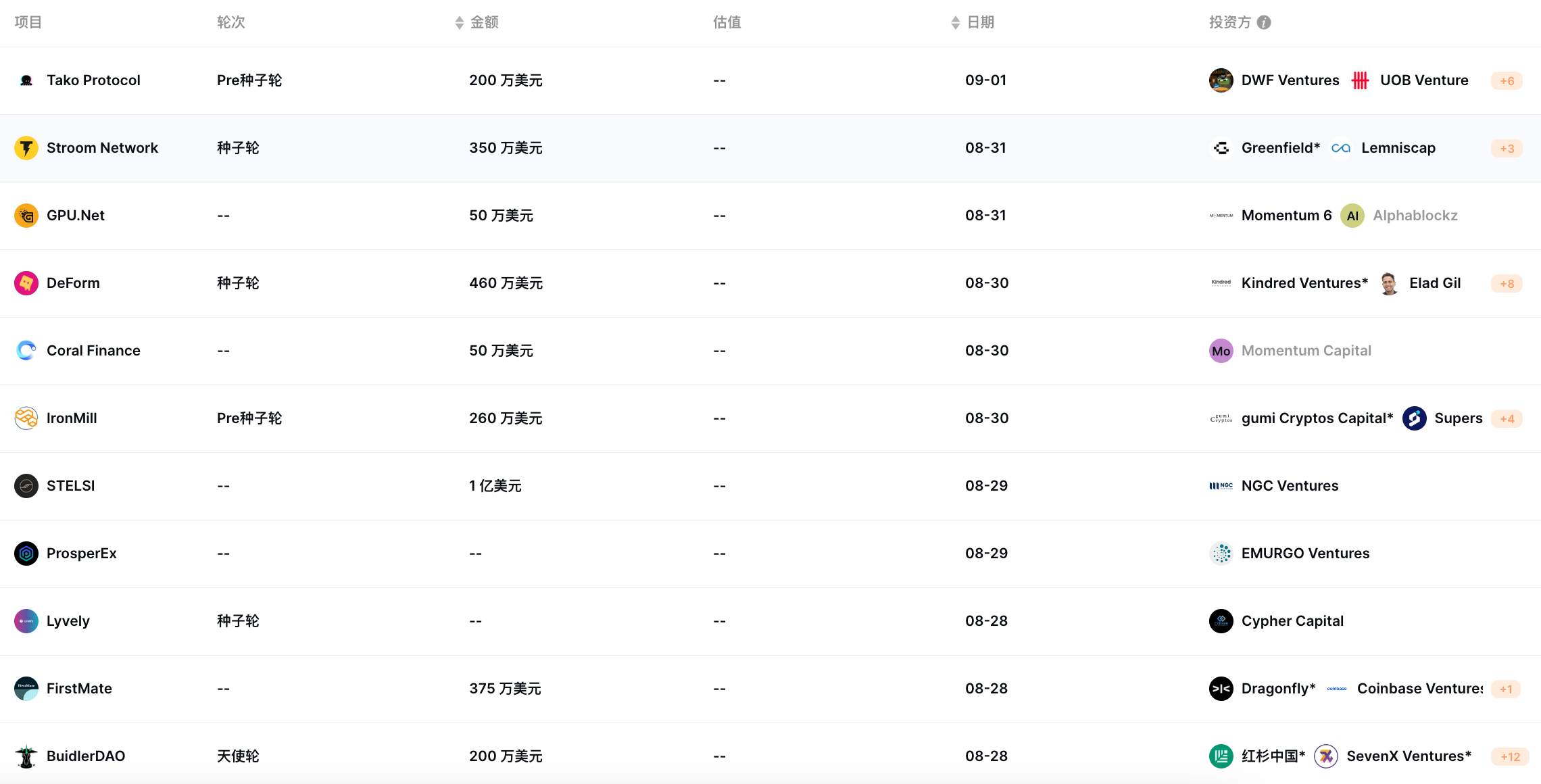Click the 350 万美元 amount cell
The height and width of the screenshot is (784, 1541).
(506, 148)
